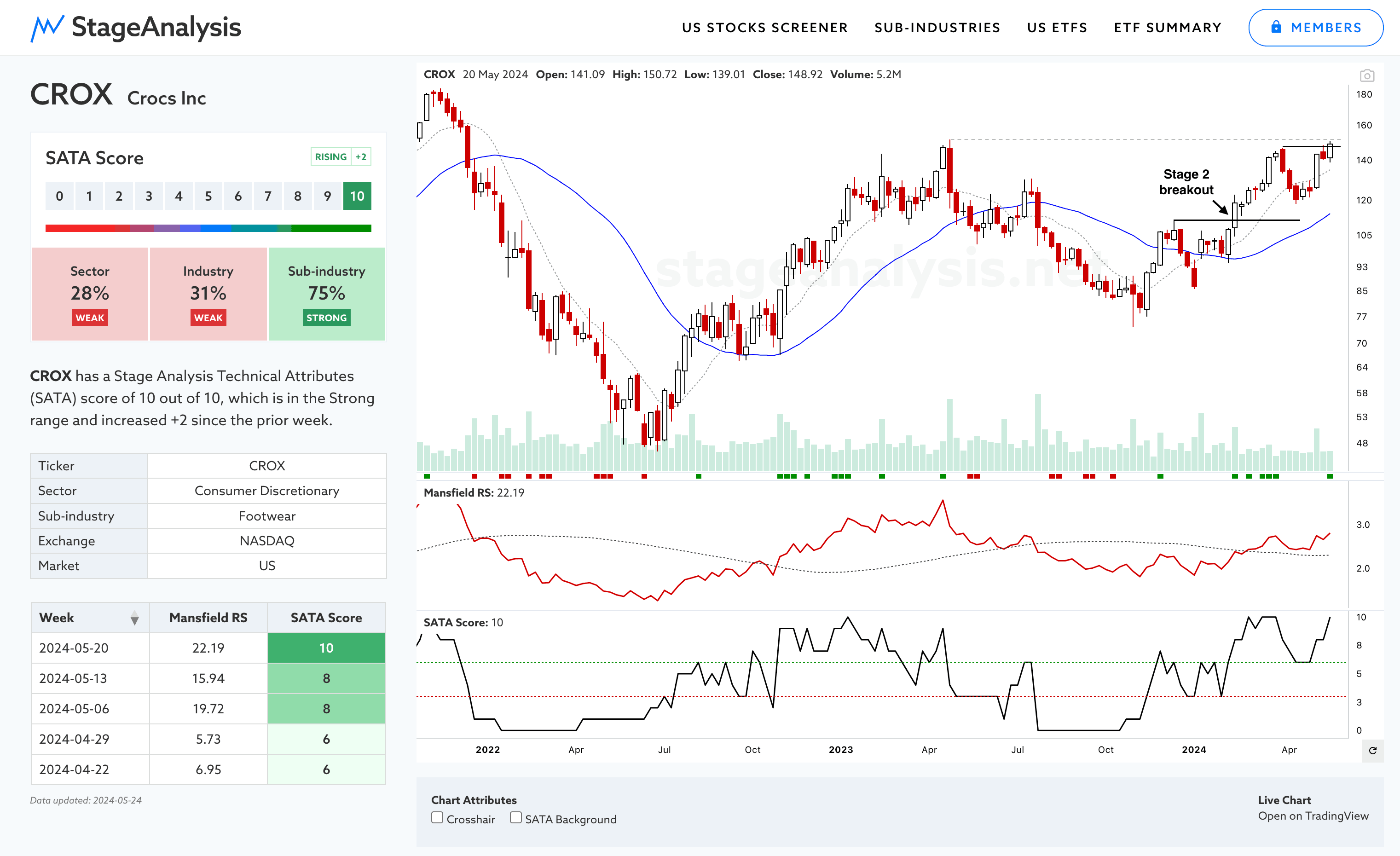Click the SATA score 8 box
Screen dimensions: 1400x856
point(298,196)
